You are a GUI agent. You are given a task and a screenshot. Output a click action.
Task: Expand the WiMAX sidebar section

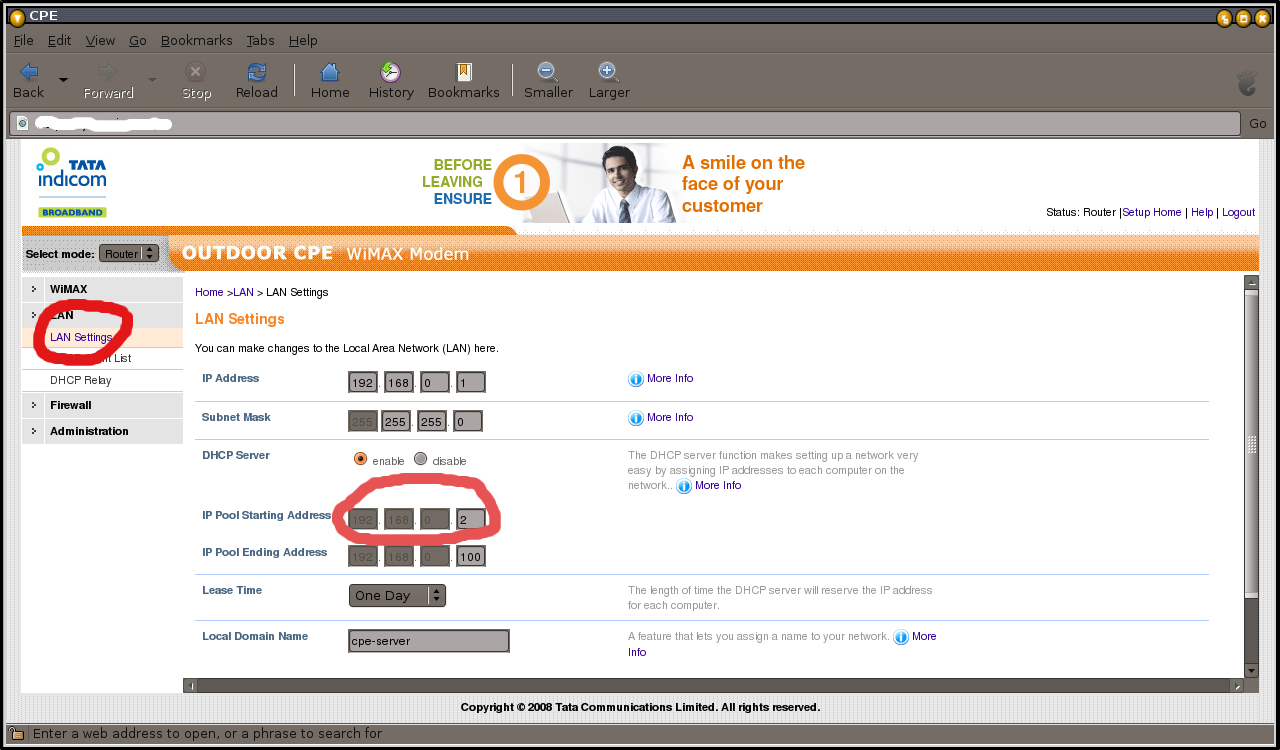tap(102, 289)
